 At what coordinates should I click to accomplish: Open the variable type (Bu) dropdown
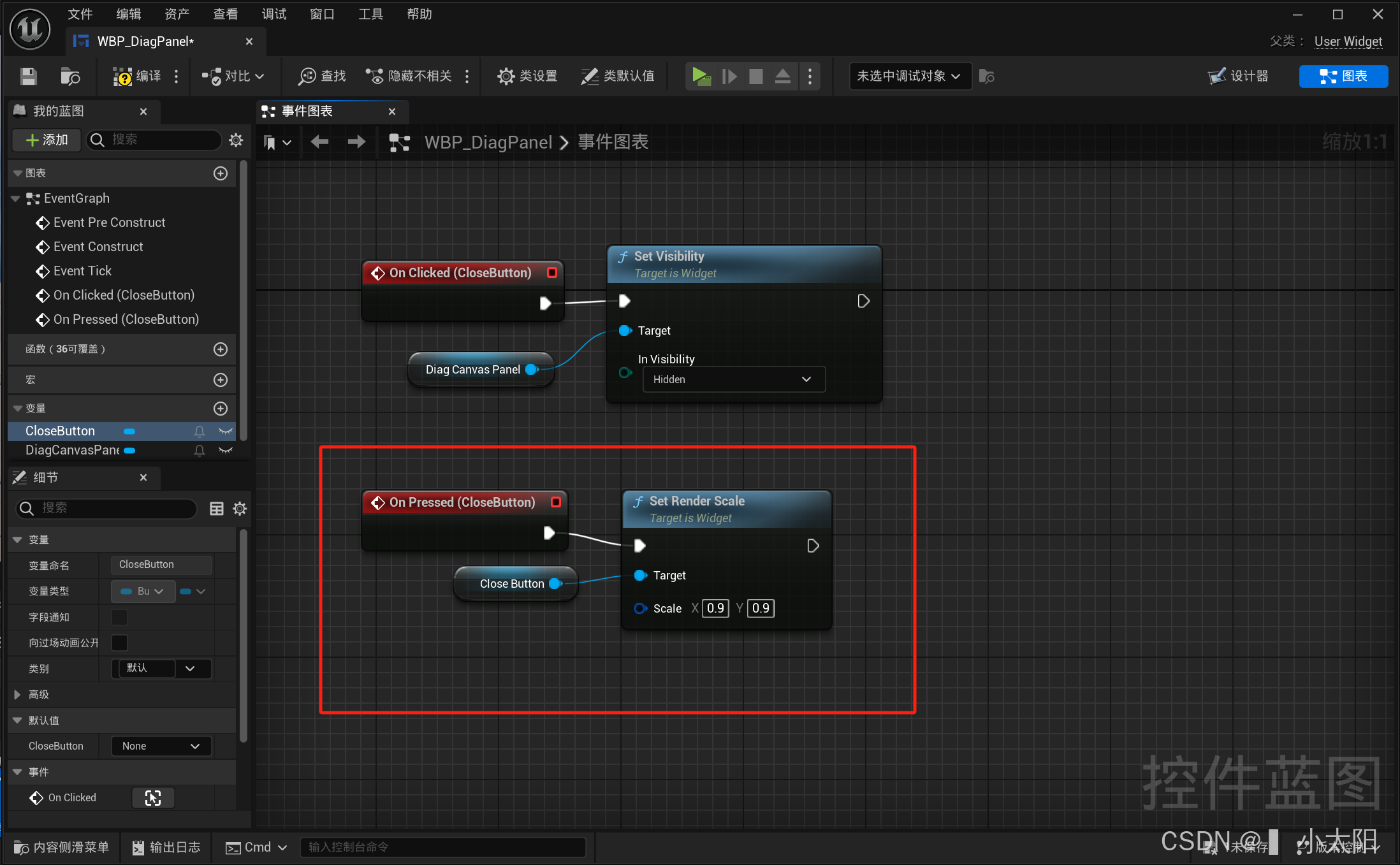pos(143,592)
